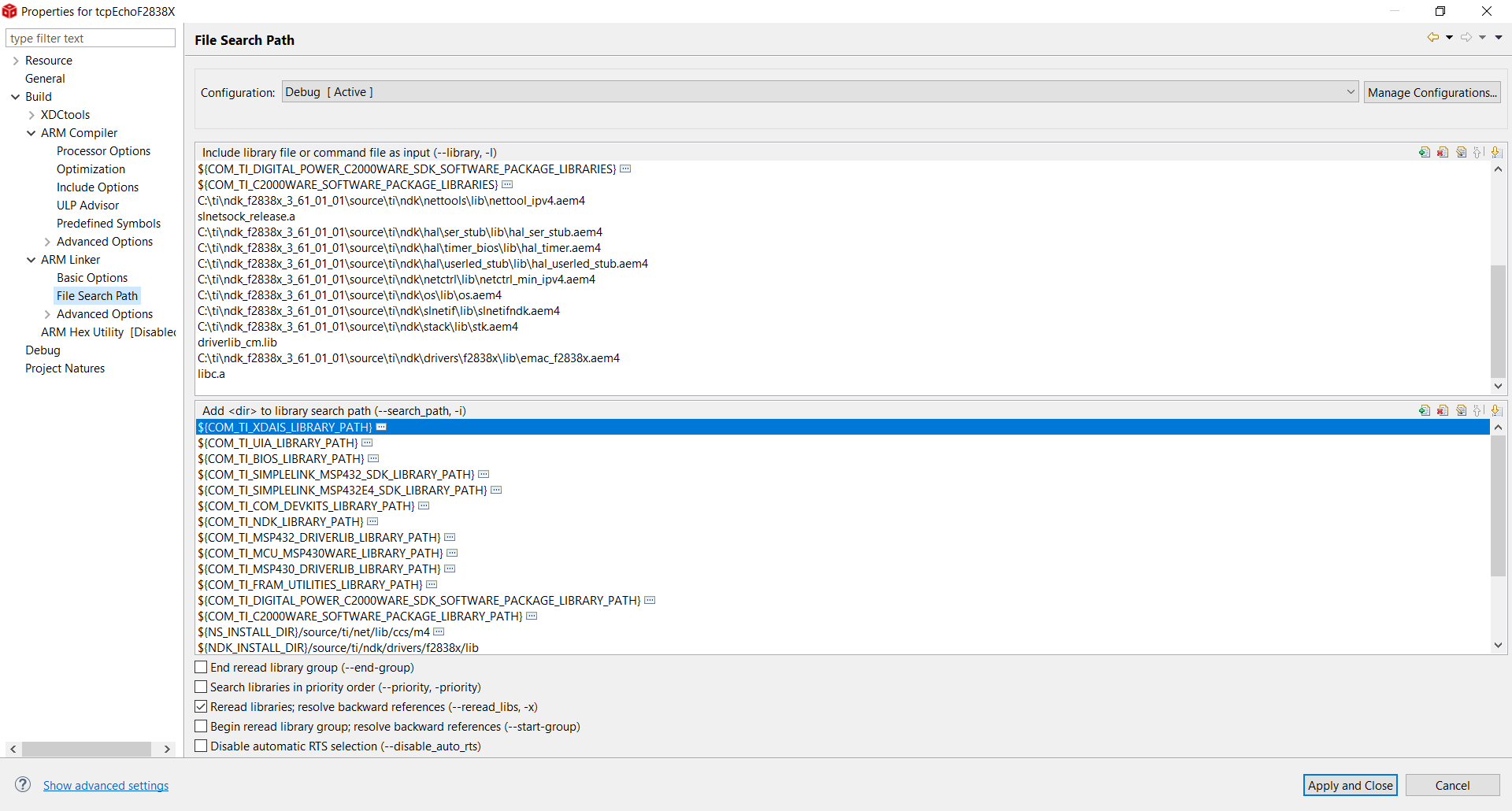Select the slnetsock_release.a entry

[x=246, y=217]
